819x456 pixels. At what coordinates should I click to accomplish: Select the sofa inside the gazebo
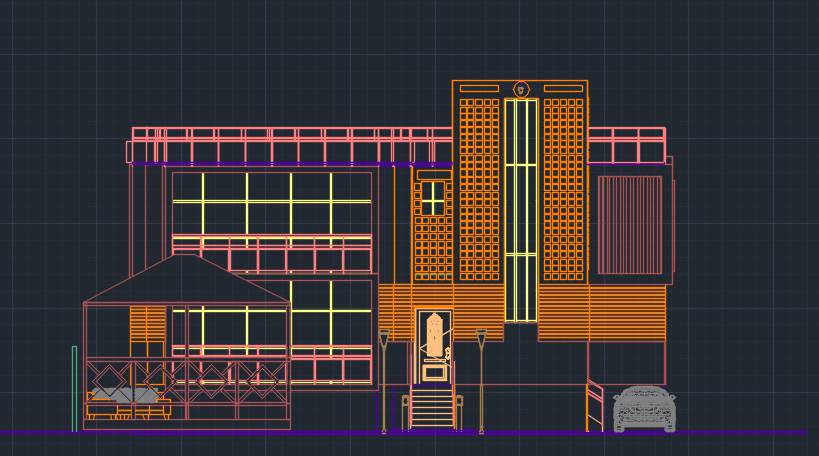coord(128,402)
